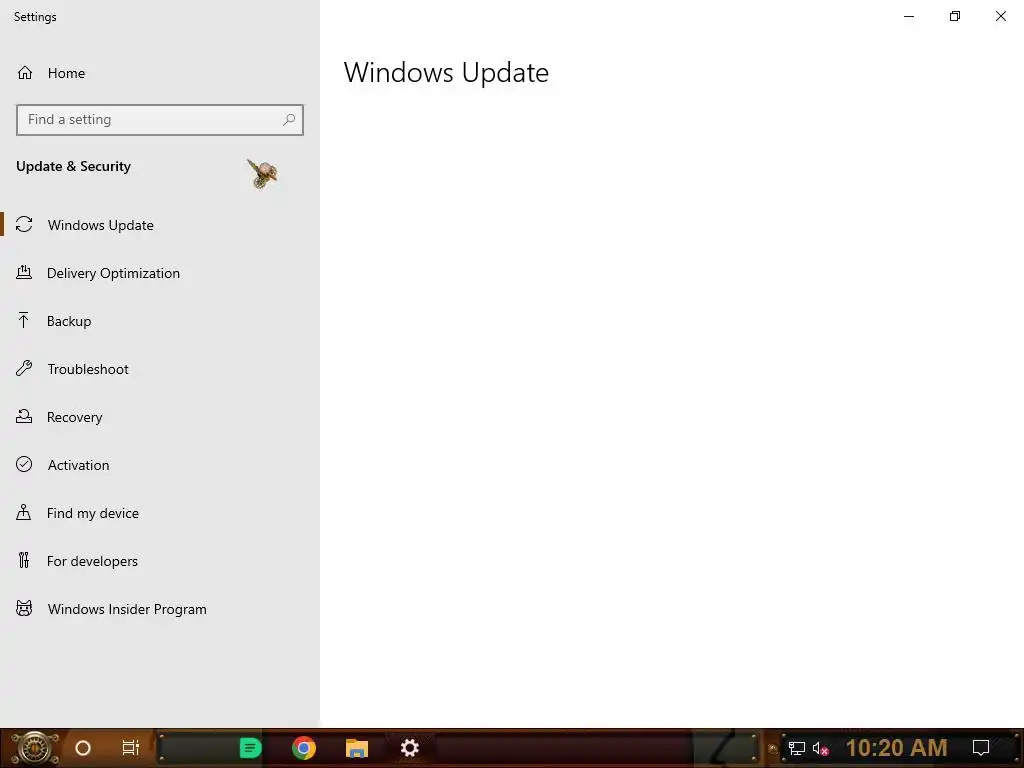Click the Delivery Optimization icon
The height and width of the screenshot is (768, 1024).
[x=24, y=272]
